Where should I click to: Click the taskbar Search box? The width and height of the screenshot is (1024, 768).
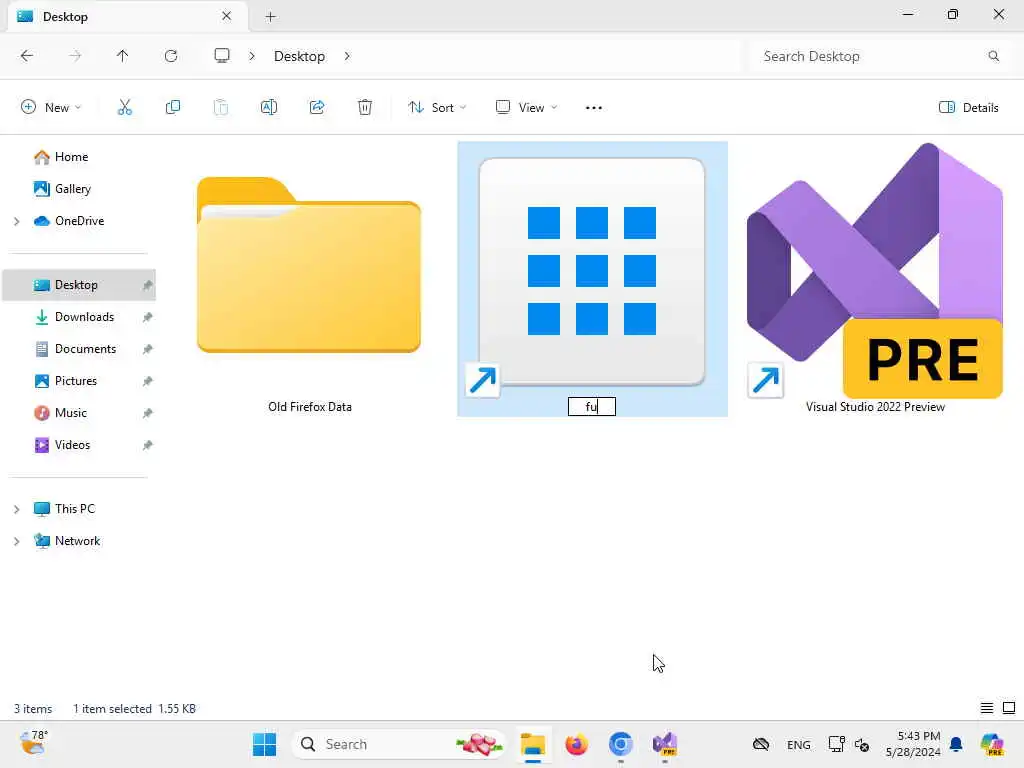[x=400, y=744]
